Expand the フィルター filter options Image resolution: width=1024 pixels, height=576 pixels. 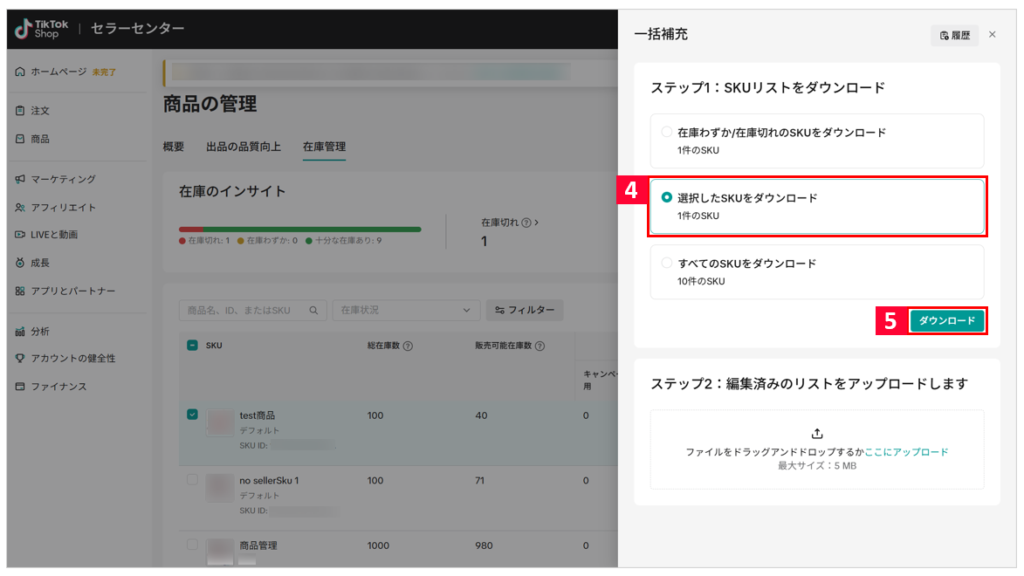[x=524, y=311]
